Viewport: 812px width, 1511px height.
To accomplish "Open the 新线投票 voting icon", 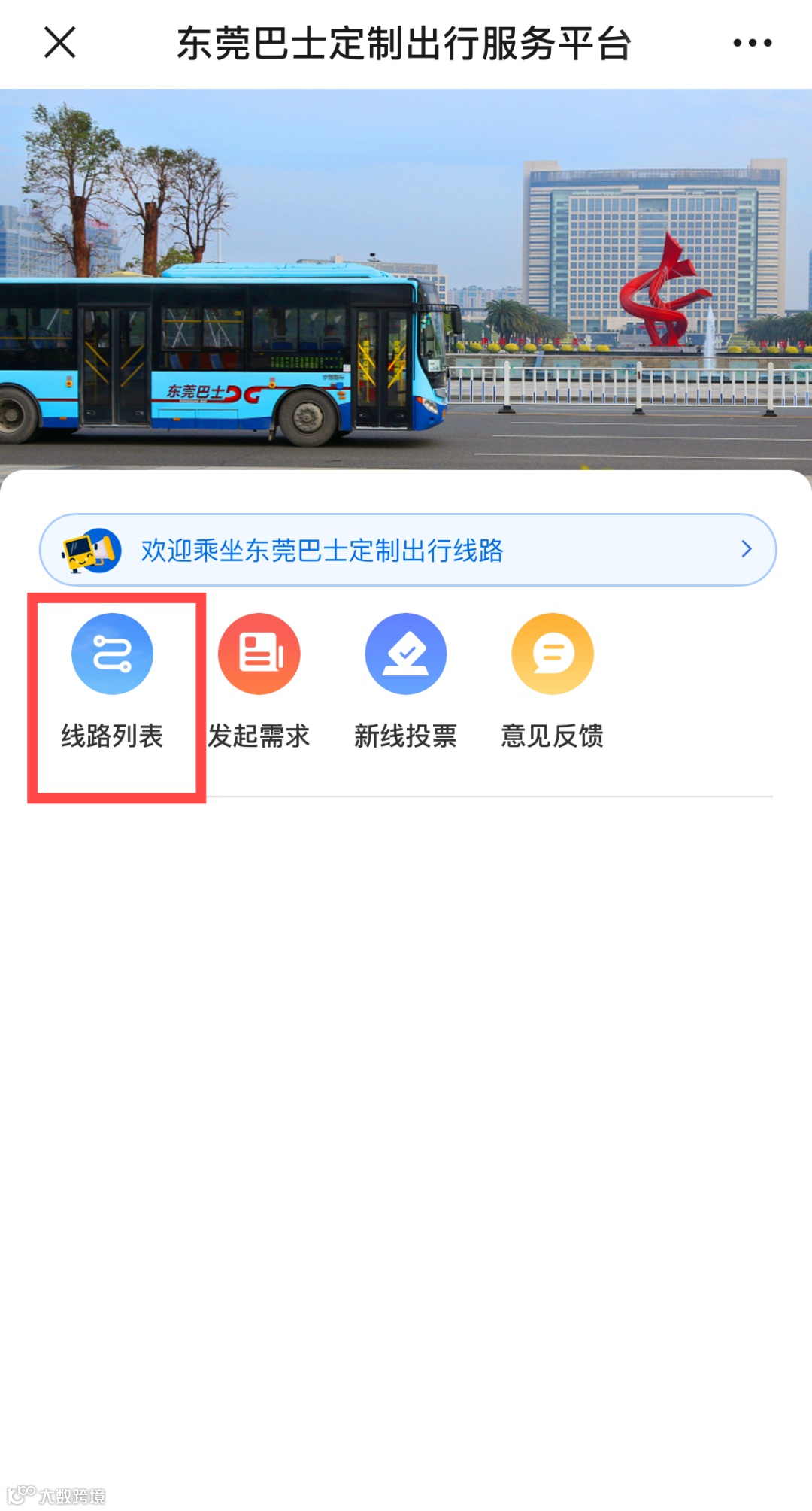I will pyautogui.click(x=406, y=654).
